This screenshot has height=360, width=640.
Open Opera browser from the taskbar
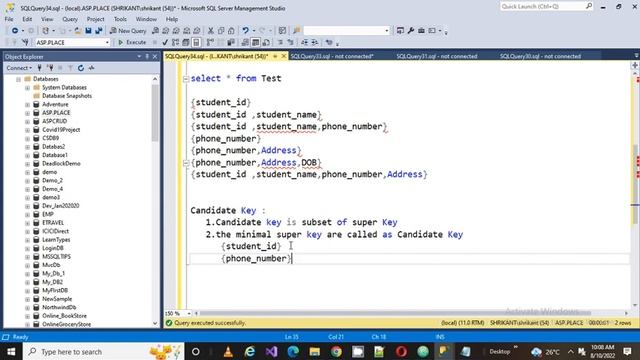[x=401, y=352]
